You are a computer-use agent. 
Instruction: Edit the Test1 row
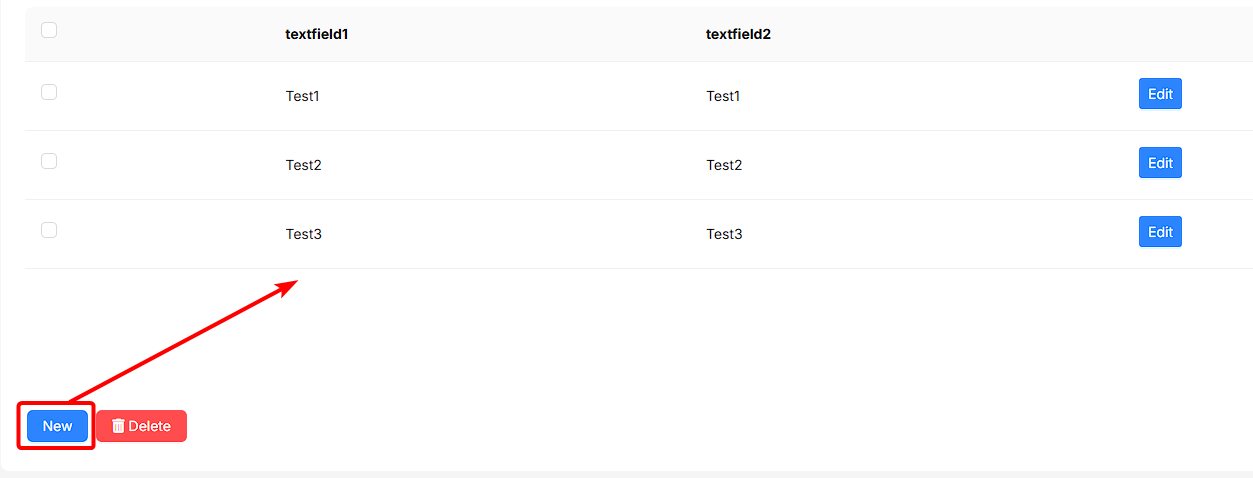tap(1160, 94)
